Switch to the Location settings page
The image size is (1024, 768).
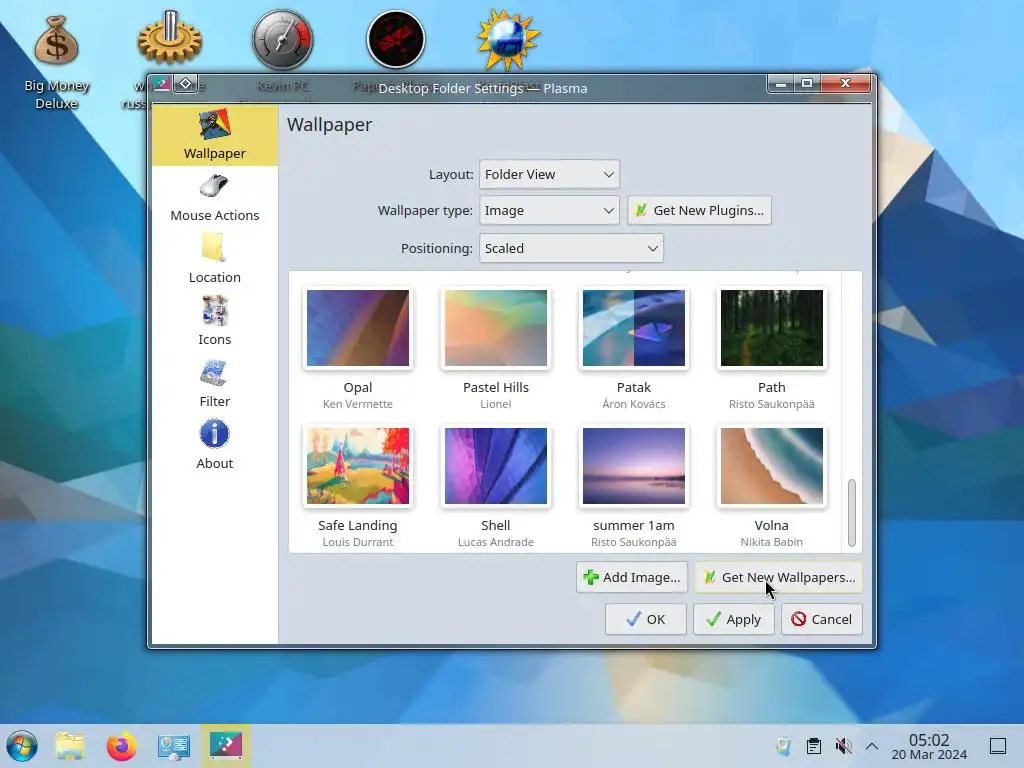tap(215, 260)
